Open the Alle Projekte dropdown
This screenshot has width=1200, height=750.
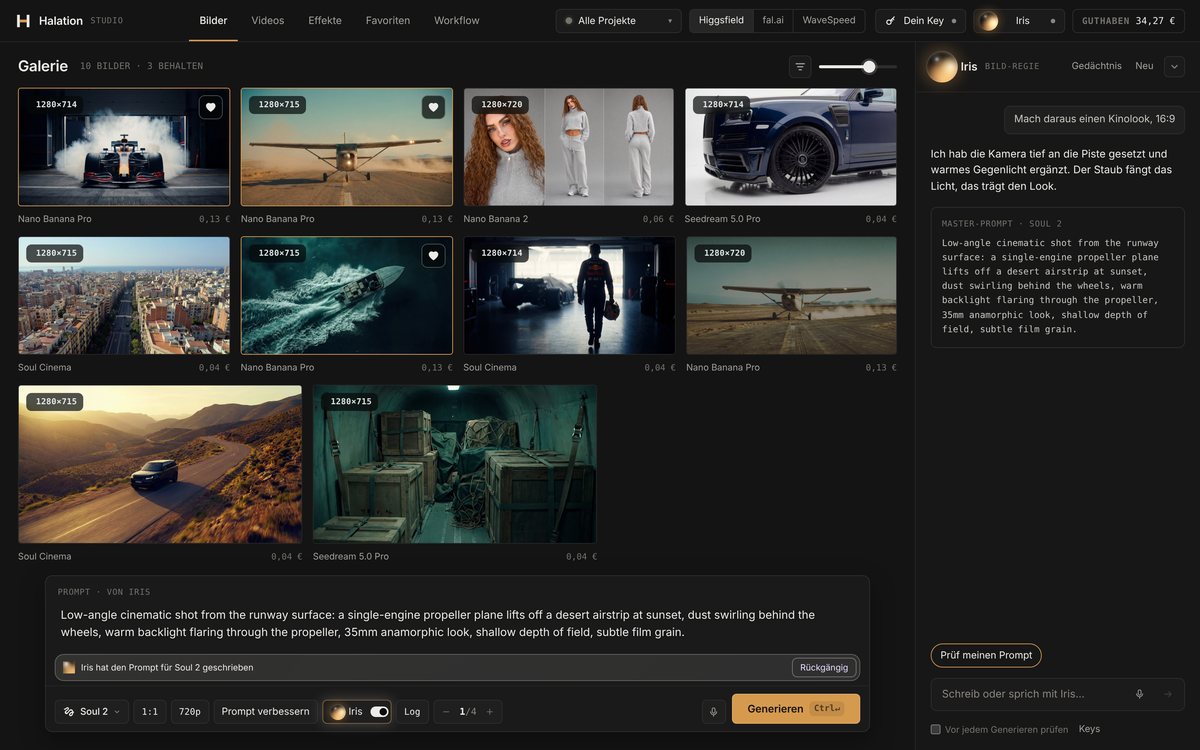click(618, 21)
